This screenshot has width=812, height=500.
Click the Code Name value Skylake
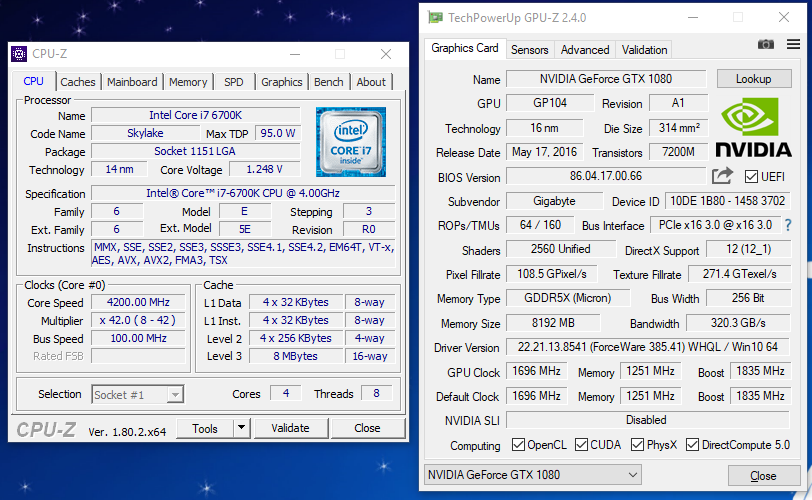click(x=146, y=133)
